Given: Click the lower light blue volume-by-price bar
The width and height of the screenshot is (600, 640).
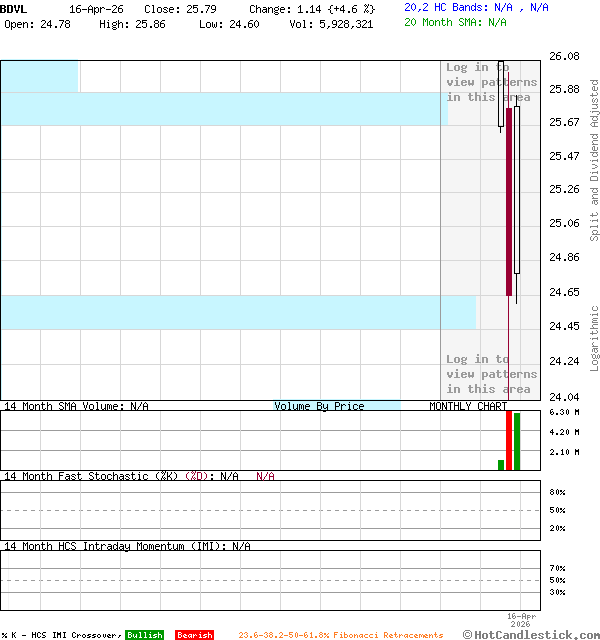Looking at the screenshot, I should tap(238, 312).
